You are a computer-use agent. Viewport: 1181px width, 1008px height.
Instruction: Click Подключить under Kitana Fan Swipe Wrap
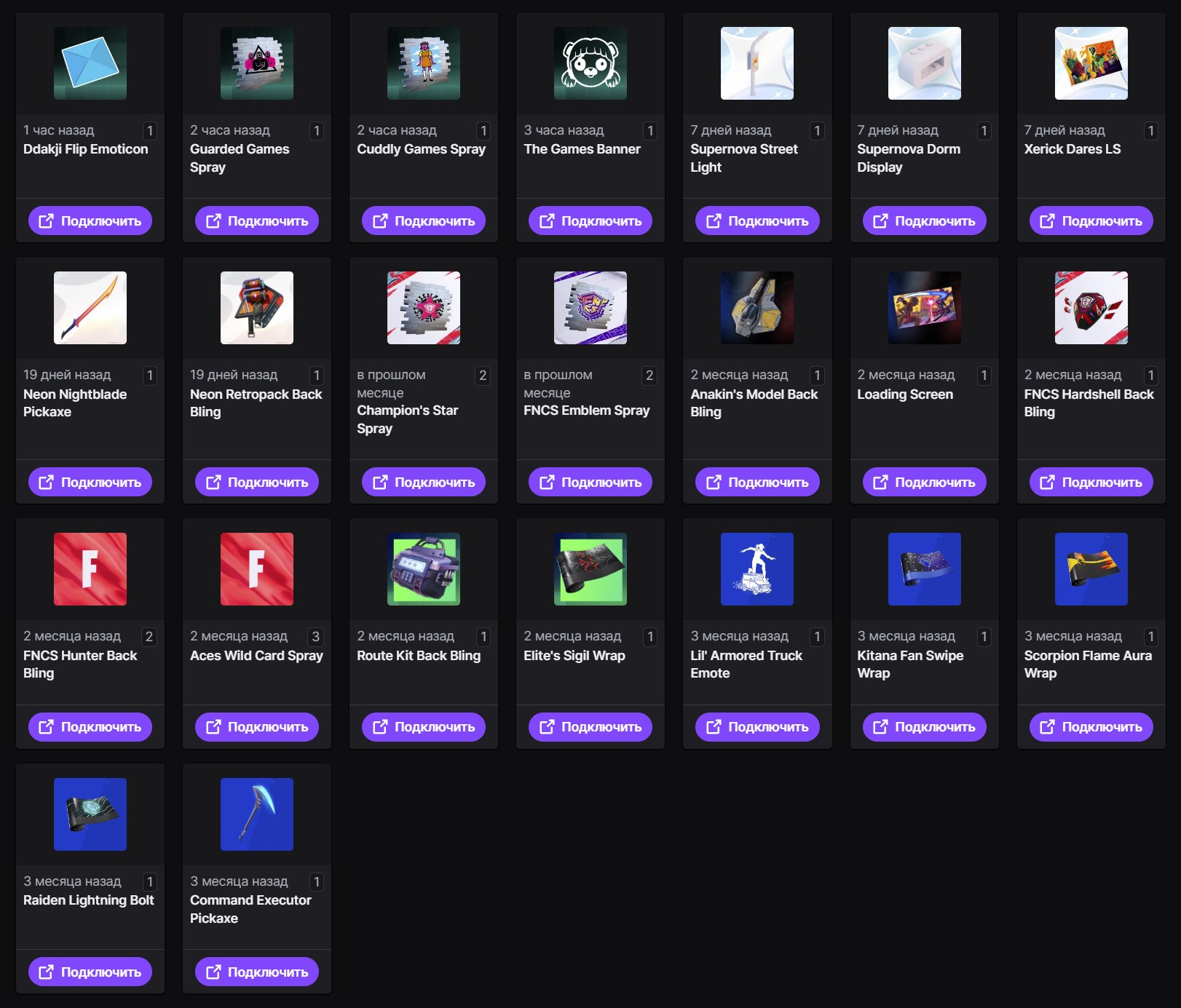[925, 726]
